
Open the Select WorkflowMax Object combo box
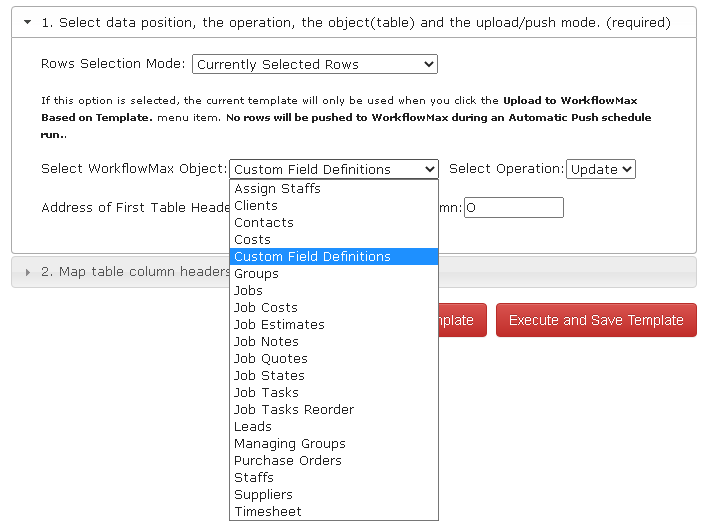click(334, 169)
